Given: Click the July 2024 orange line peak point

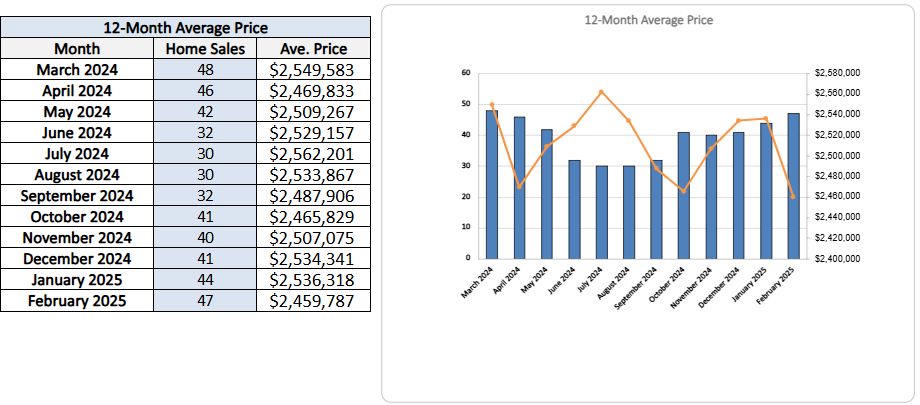Looking at the screenshot, I should (x=601, y=92).
